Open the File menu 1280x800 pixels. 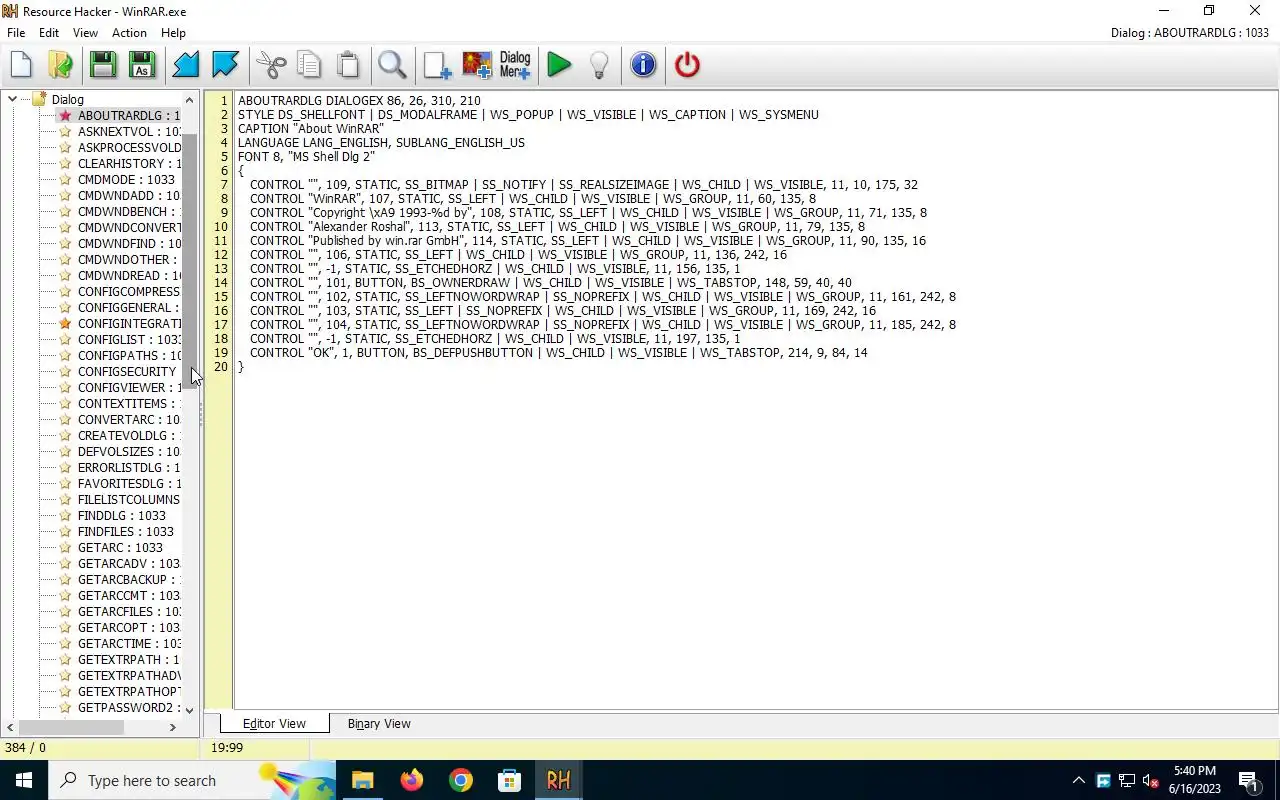[16, 33]
